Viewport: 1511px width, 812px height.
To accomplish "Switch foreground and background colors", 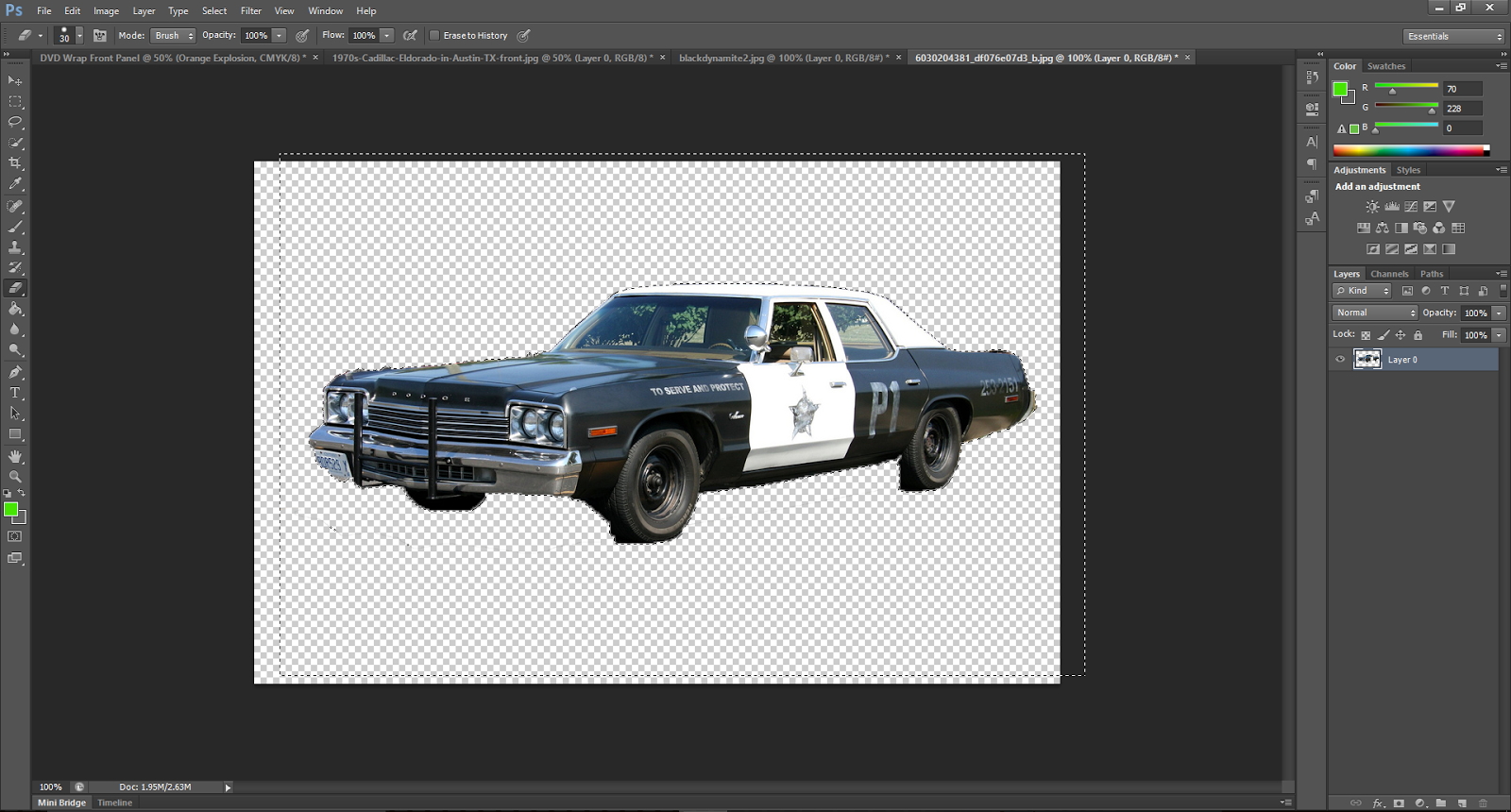I will pos(22,493).
